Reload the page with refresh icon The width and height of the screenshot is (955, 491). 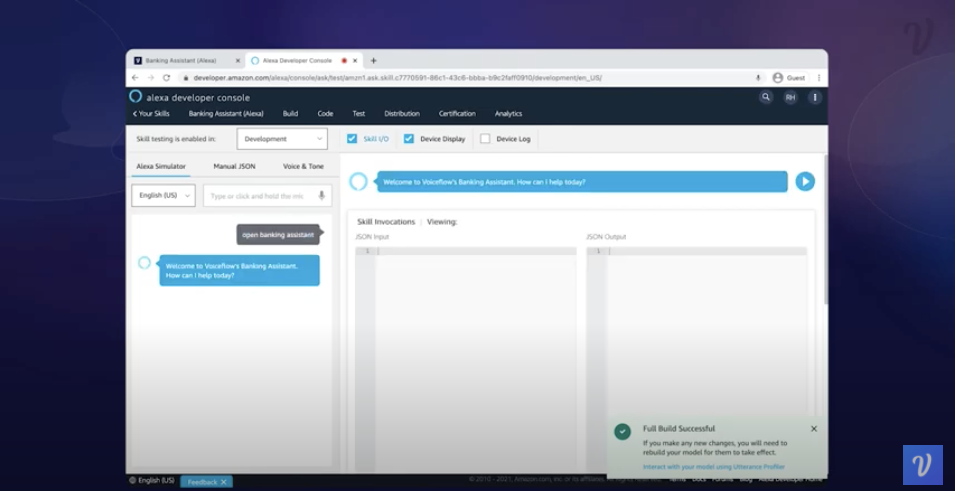(x=166, y=78)
